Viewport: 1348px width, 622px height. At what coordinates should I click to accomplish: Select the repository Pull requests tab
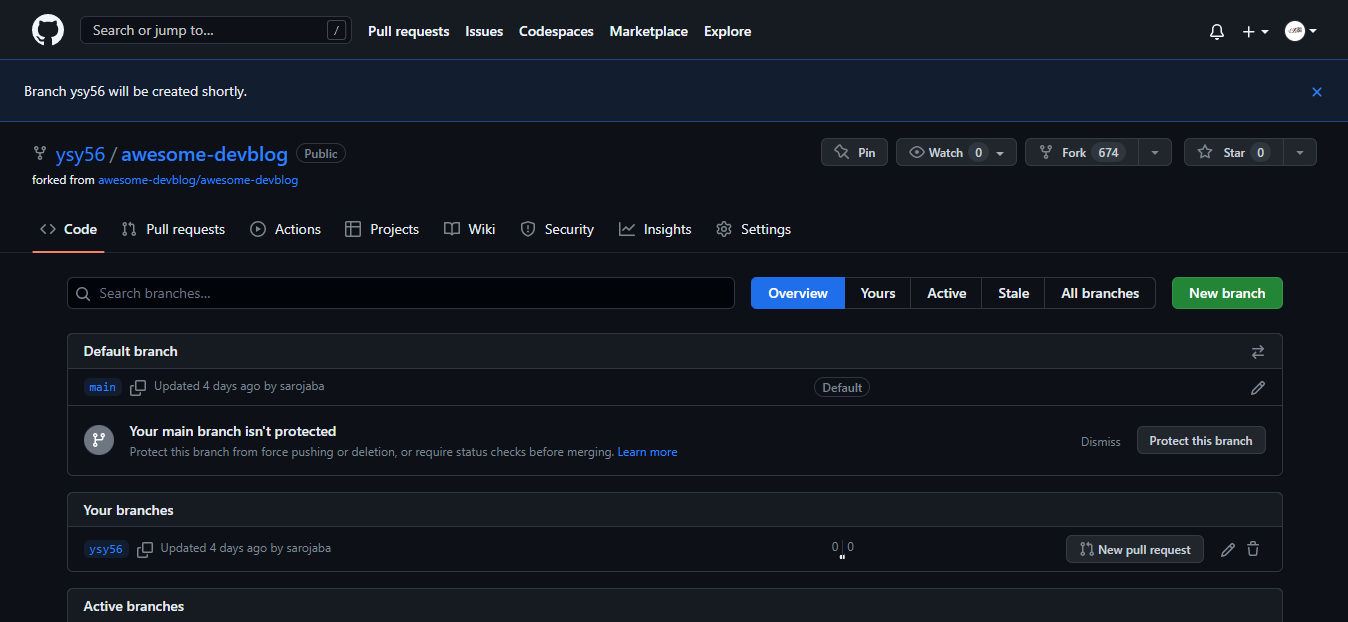pyautogui.click(x=173, y=229)
